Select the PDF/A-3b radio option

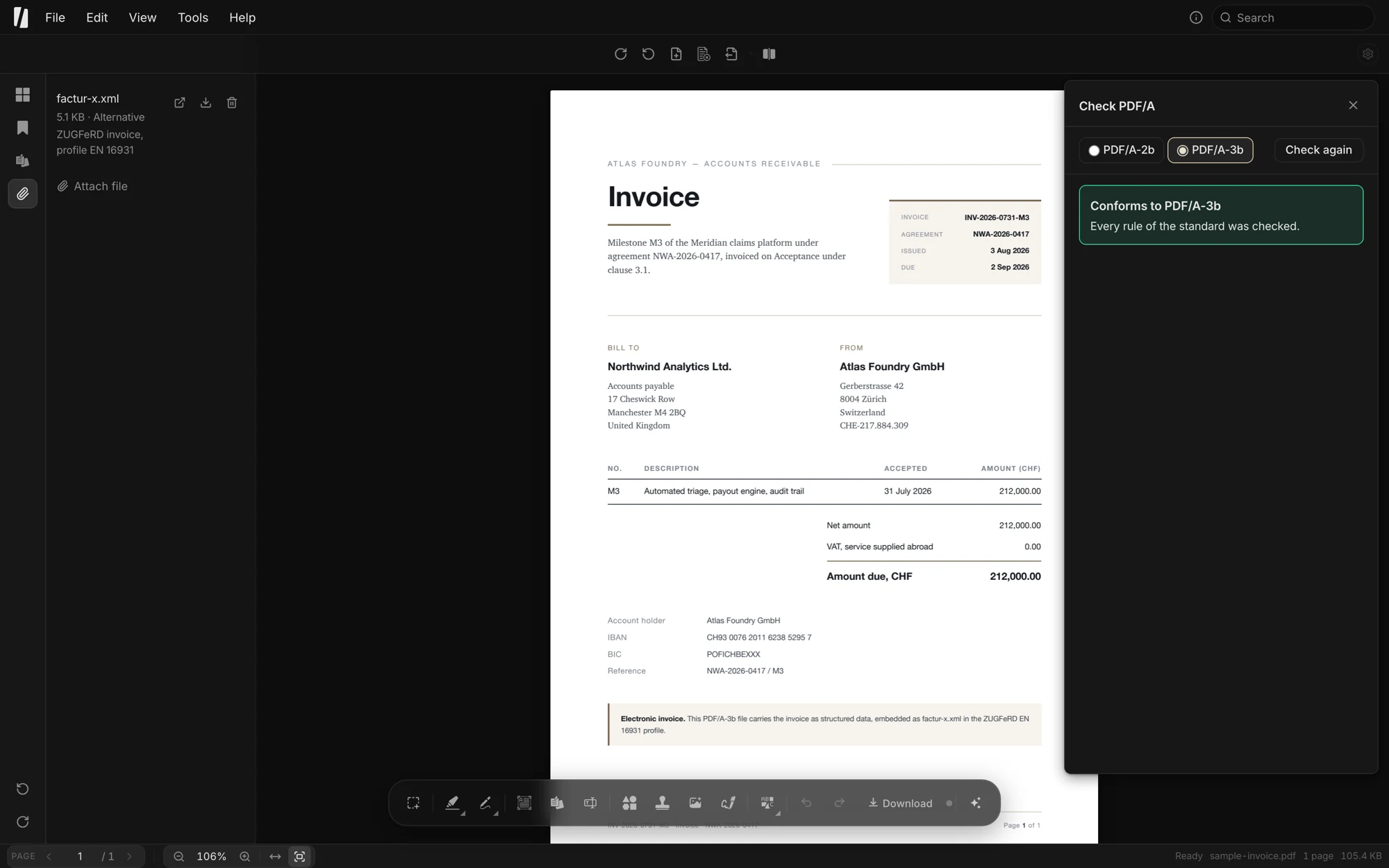click(x=1211, y=151)
